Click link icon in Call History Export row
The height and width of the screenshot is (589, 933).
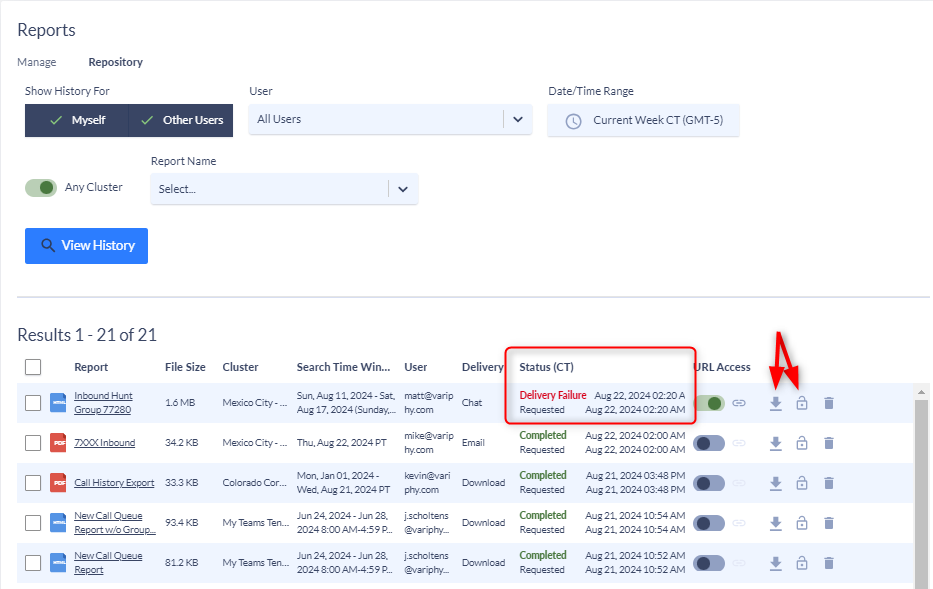[739, 483]
